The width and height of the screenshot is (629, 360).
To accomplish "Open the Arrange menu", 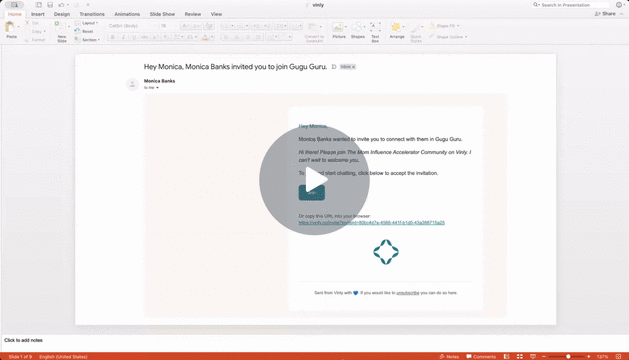I will (397, 31).
